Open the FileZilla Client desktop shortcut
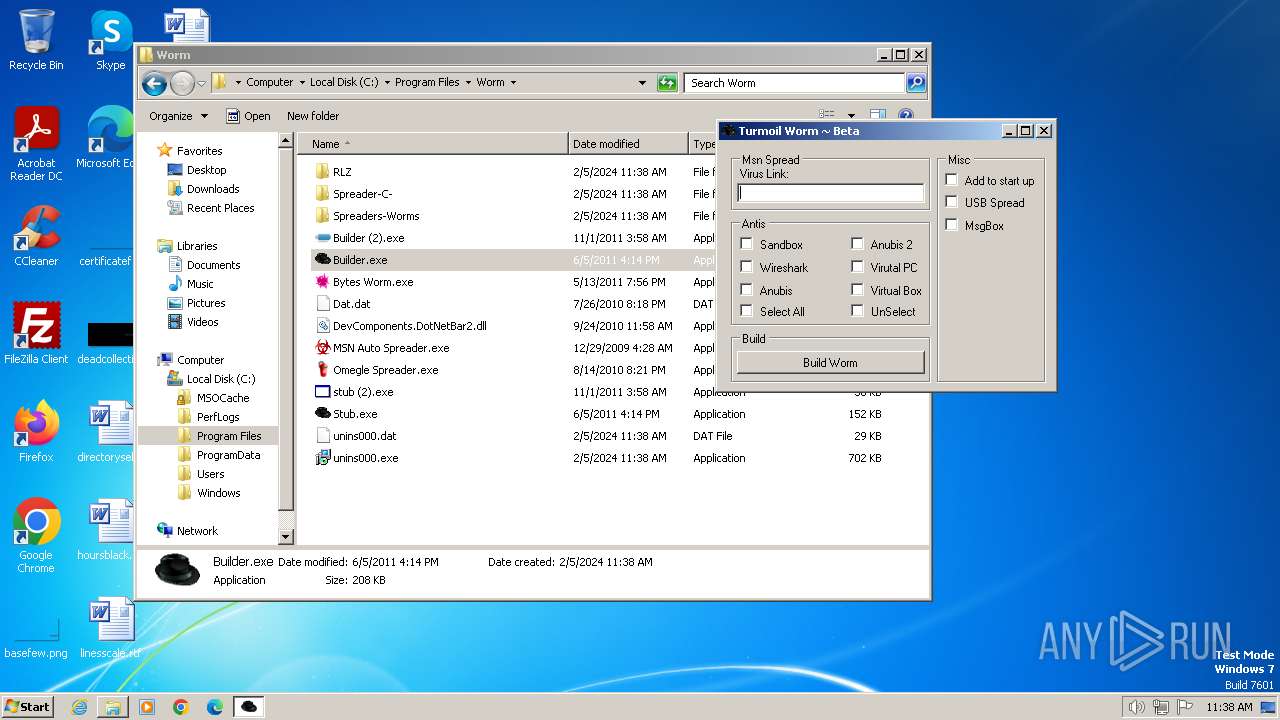1280x720 pixels. point(36,333)
